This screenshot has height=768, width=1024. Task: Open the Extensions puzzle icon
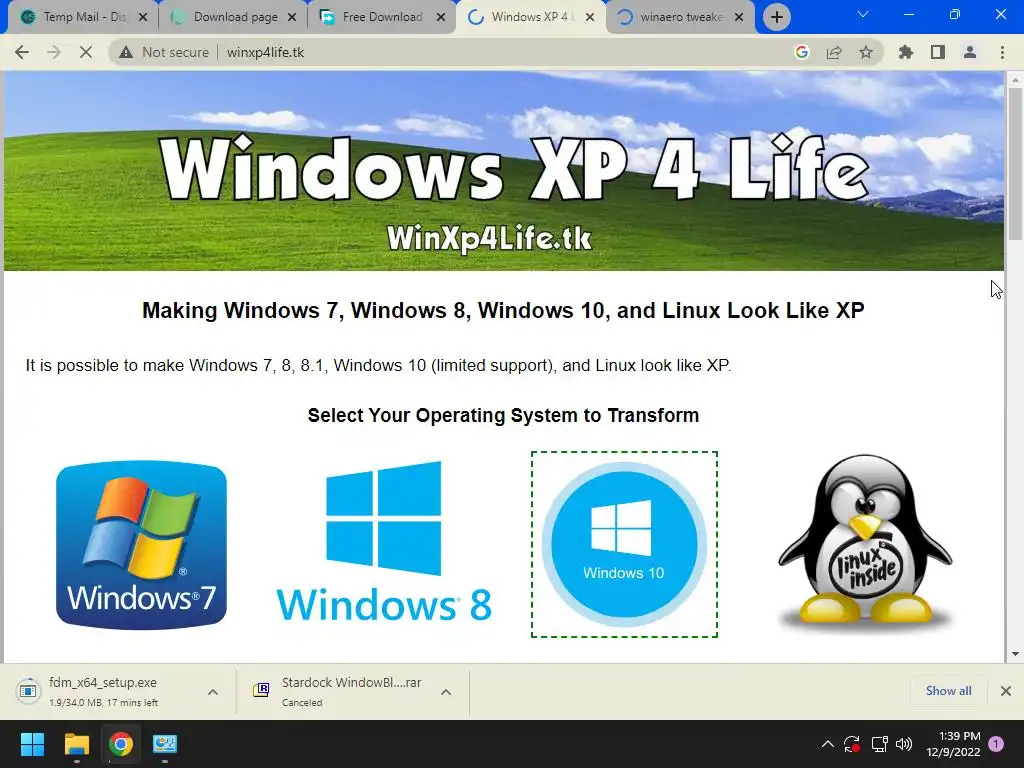coord(906,52)
